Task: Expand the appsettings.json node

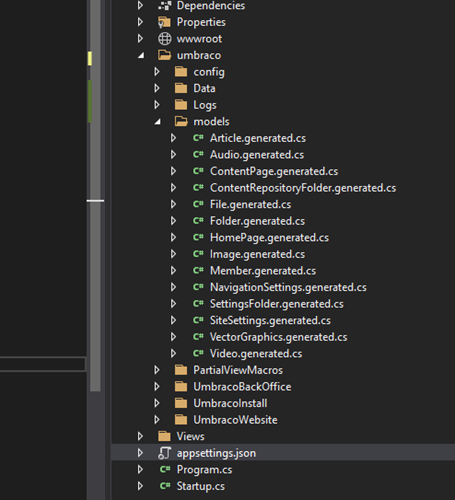Action: (x=140, y=453)
